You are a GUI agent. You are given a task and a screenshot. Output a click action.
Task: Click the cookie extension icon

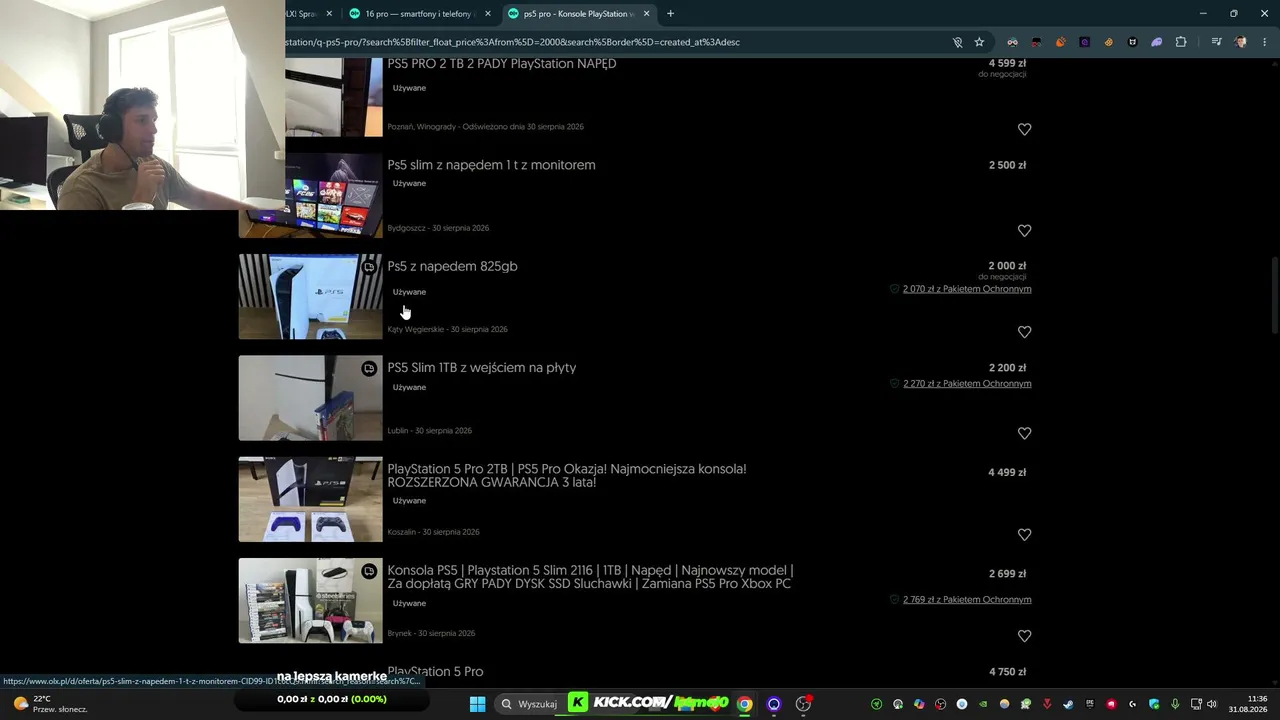coord(1108,42)
